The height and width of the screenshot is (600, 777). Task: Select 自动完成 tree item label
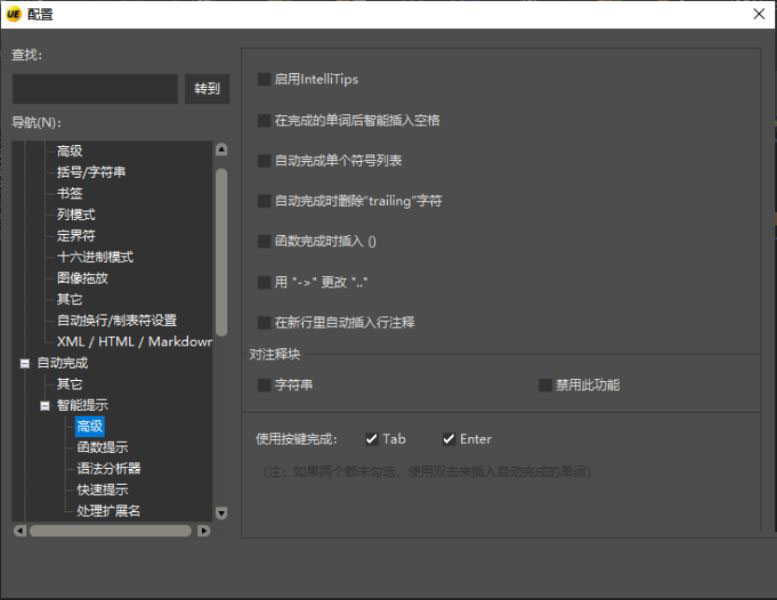(x=62, y=363)
